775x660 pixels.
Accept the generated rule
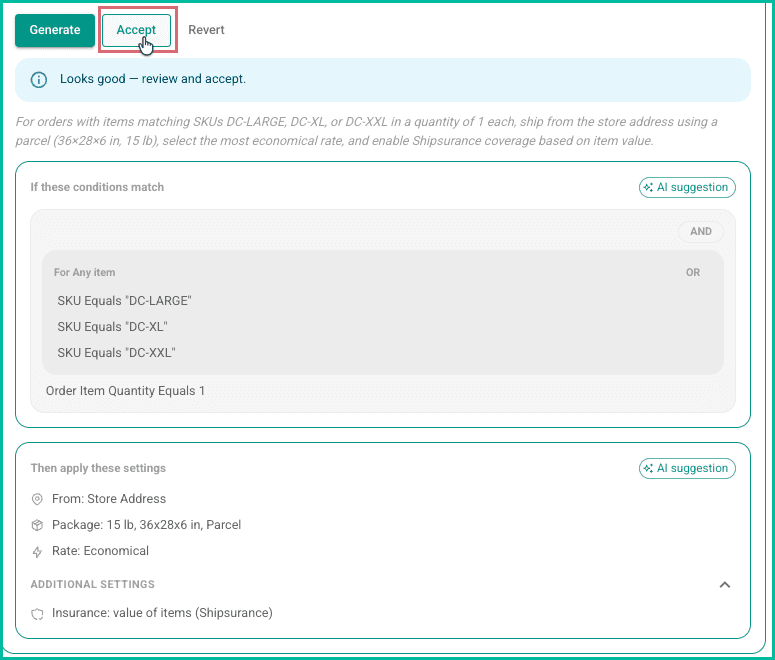click(x=136, y=30)
